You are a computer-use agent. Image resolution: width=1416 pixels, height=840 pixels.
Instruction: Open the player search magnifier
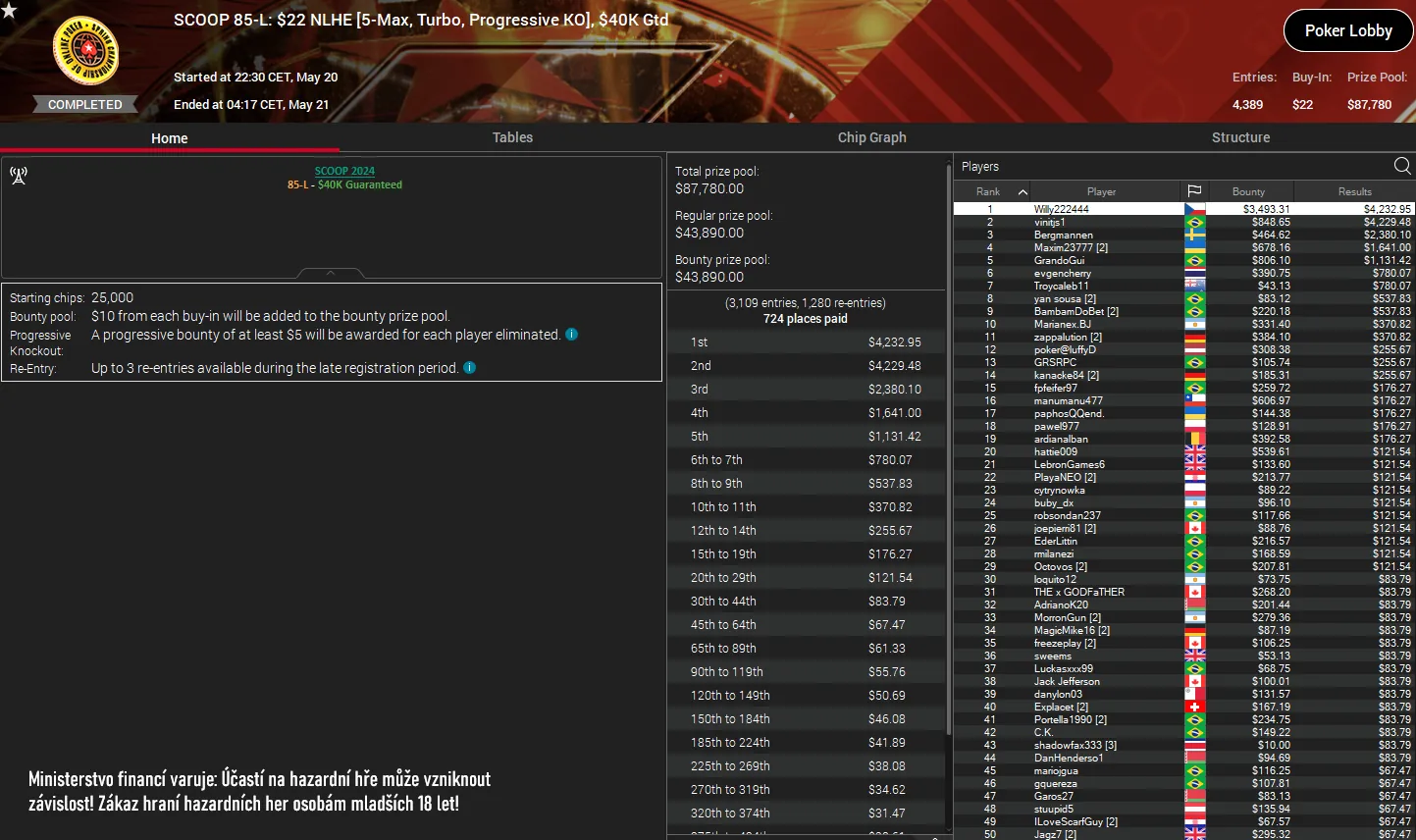pyautogui.click(x=1402, y=166)
